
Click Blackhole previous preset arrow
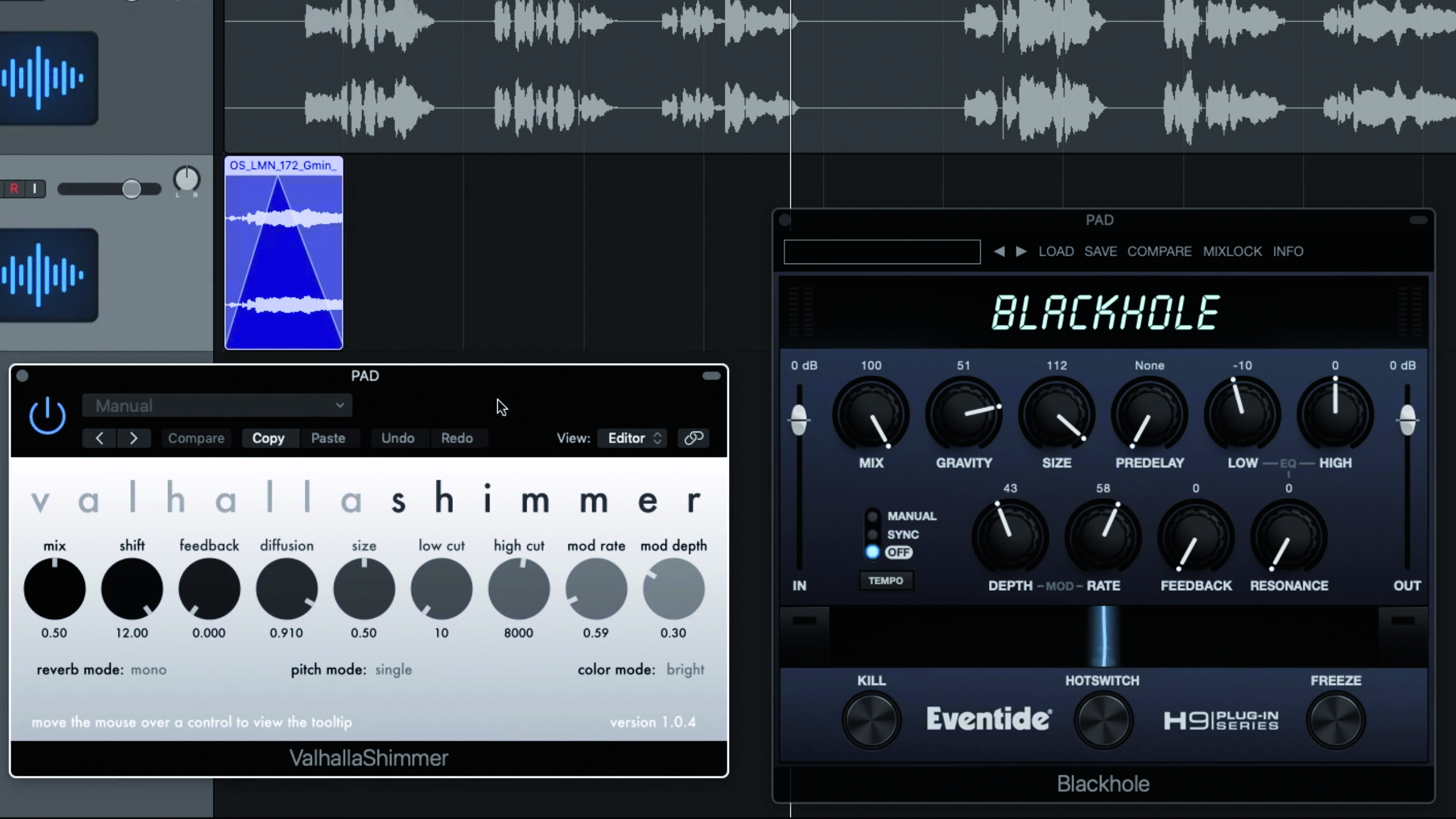[x=999, y=252]
